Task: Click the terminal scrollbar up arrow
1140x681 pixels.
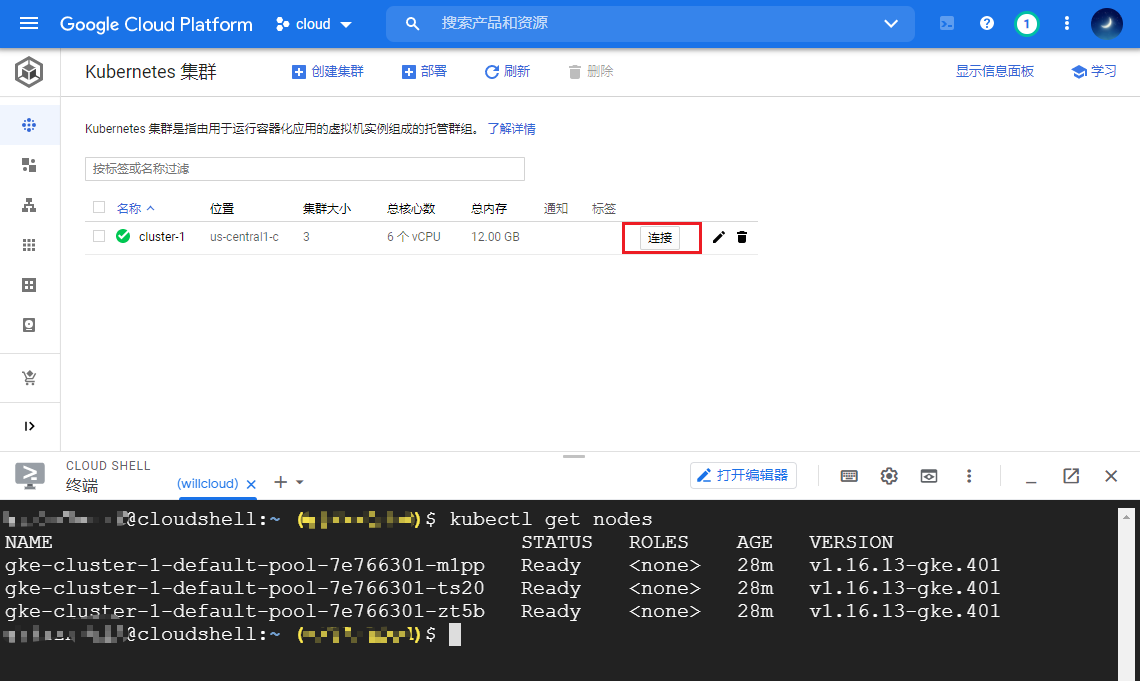Action: (x=1126, y=517)
